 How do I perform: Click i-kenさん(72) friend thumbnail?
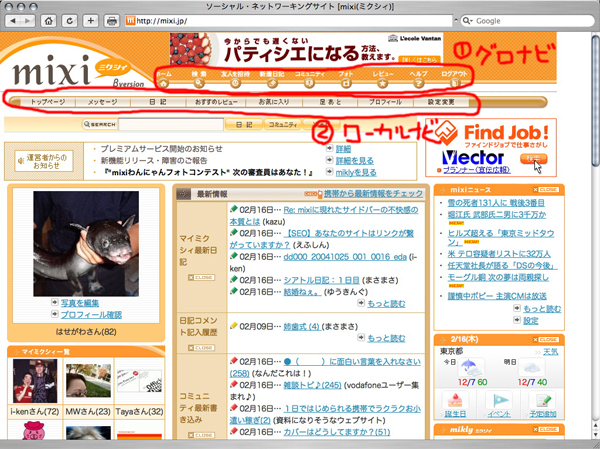pos(35,381)
